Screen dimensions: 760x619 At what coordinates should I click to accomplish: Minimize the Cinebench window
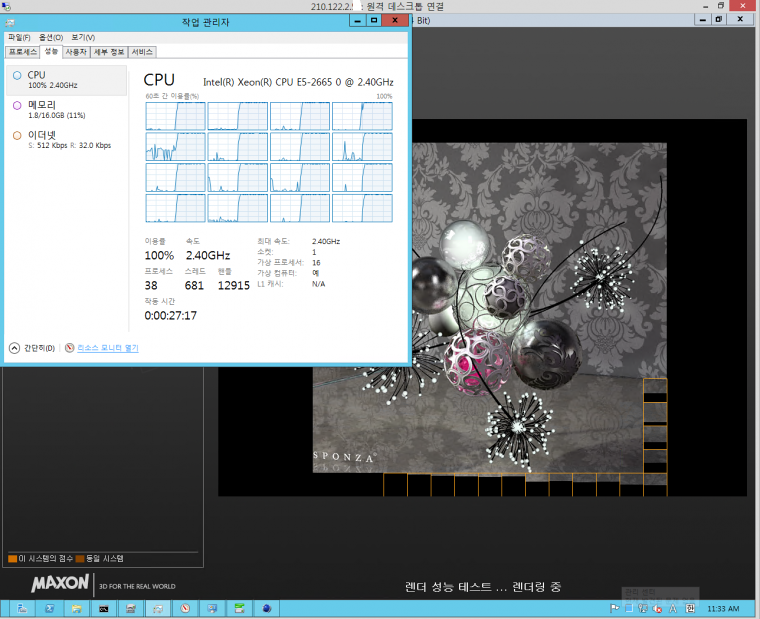click(x=703, y=19)
